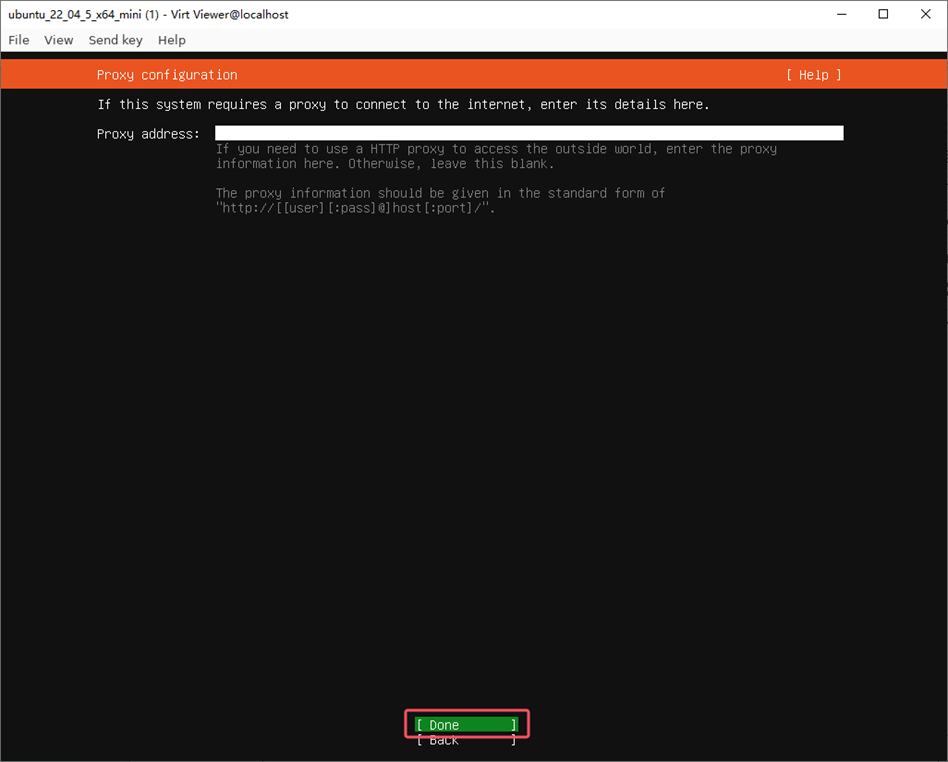The height and width of the screenshot is (762, 948).
Task: Minimize the Virt Viewer window
Action: tap(842, 14)
